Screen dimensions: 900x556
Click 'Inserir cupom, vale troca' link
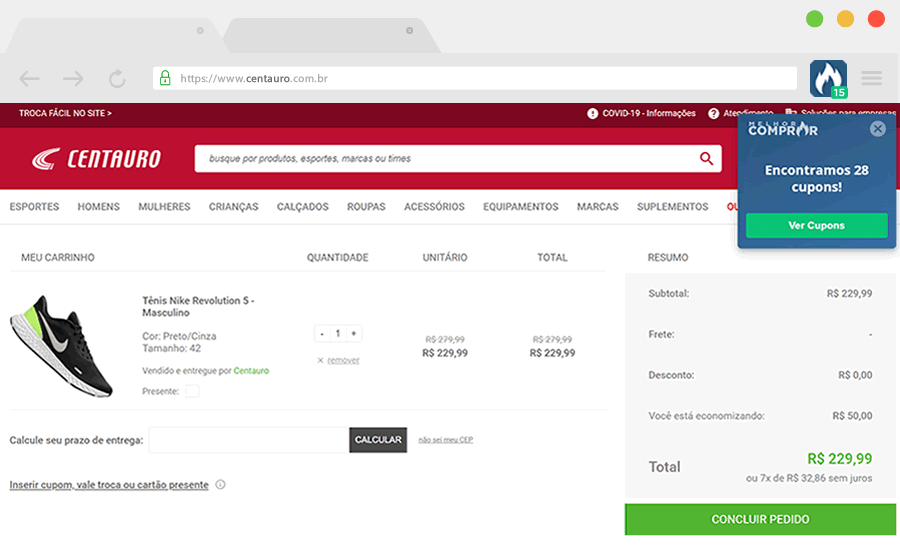(109, 485)
